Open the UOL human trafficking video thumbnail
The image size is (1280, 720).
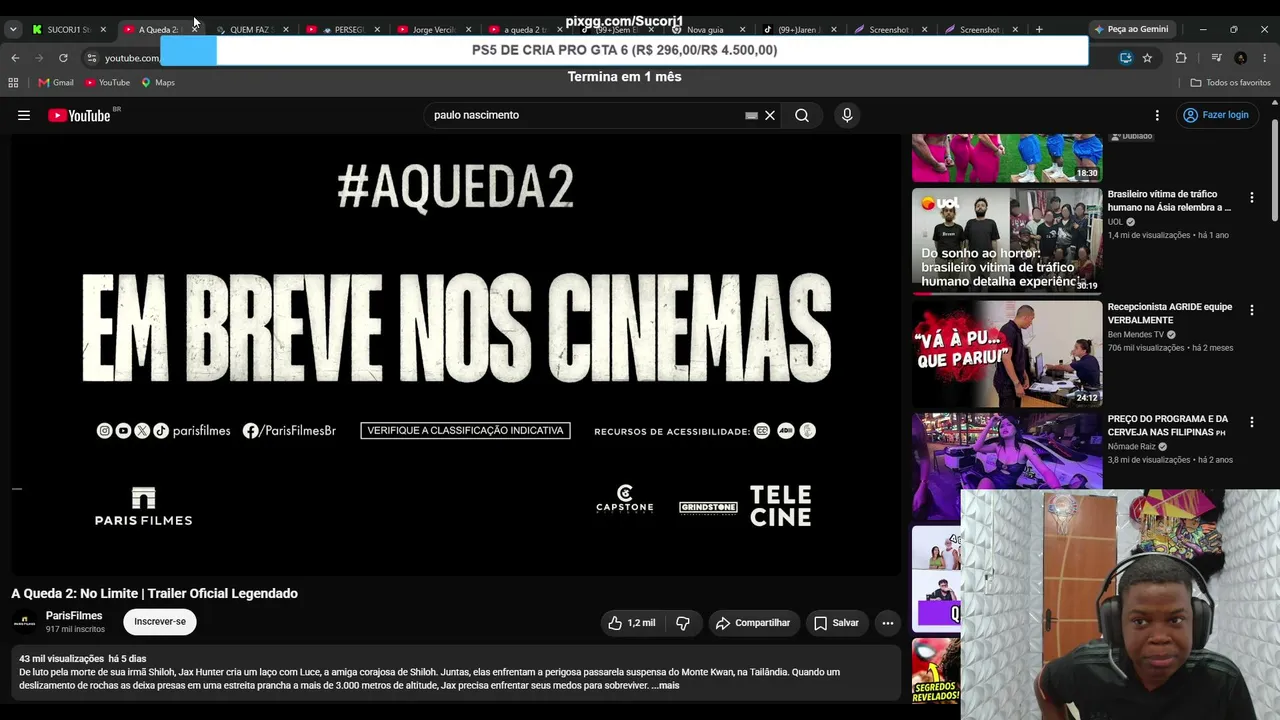click(1007, 241)
